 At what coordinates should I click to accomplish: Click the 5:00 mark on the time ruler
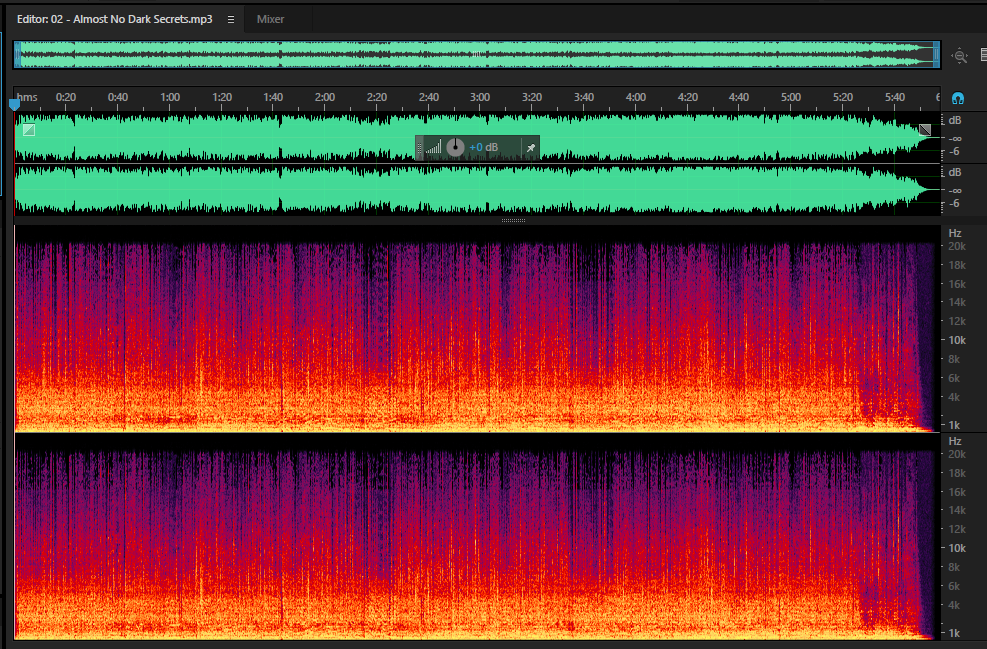coord(791,97)
